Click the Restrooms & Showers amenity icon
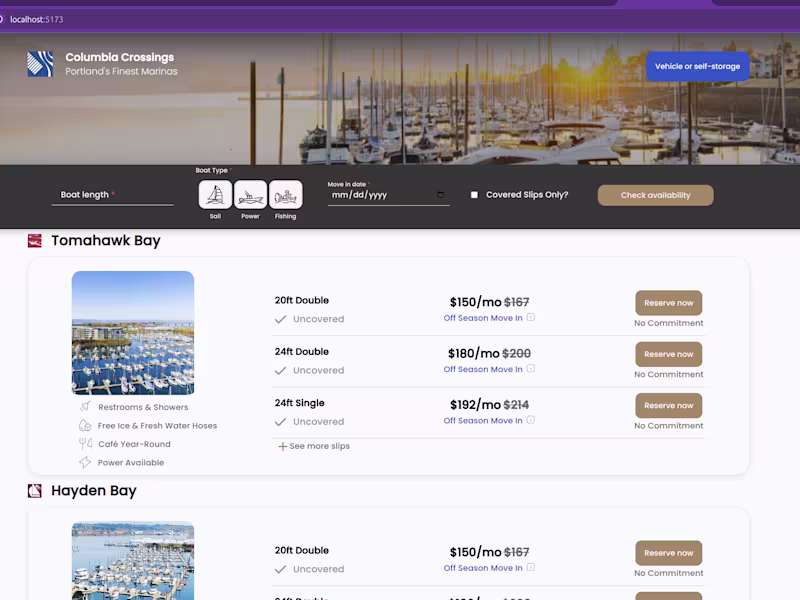 pyautogui.click(x=84, y=407)
